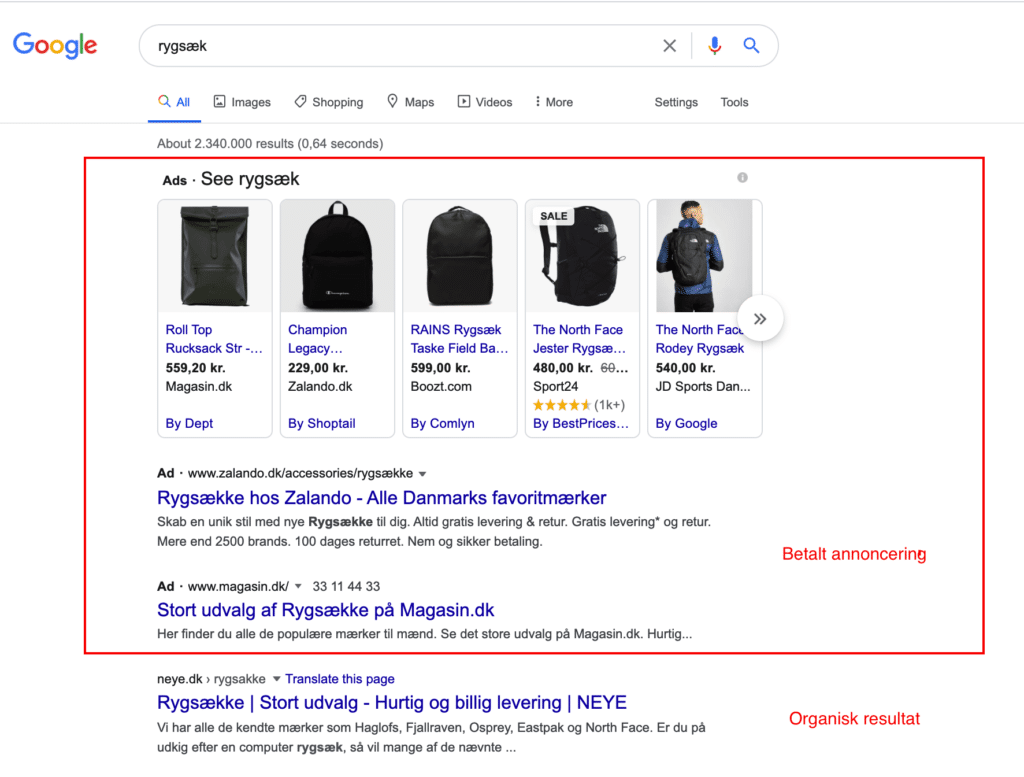Open Settings
The width and height of the screenshot is (1024, 777).
[676, 103]
